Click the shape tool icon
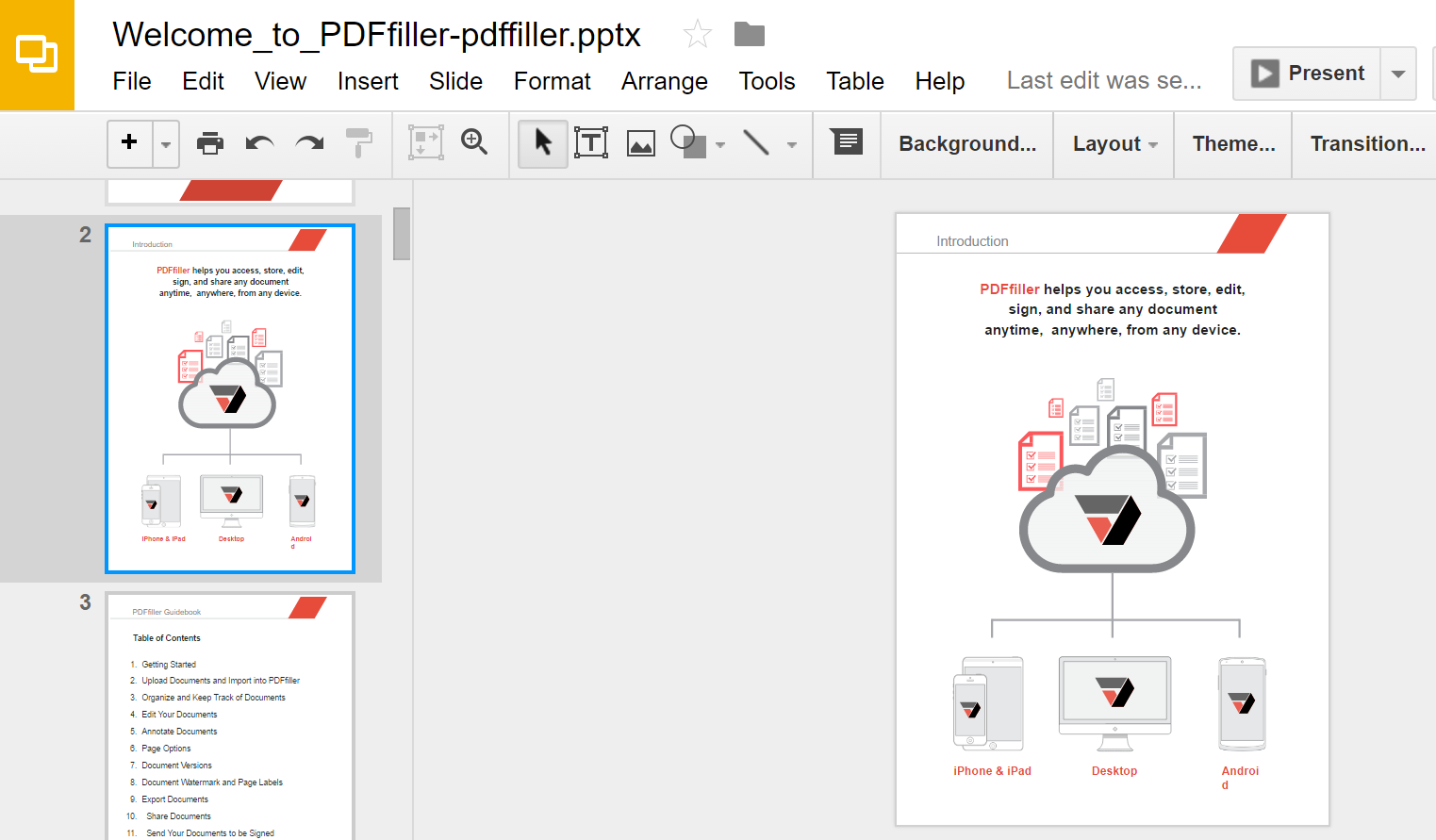Screen dimensions: 1436x840 (x=688, y=142)
